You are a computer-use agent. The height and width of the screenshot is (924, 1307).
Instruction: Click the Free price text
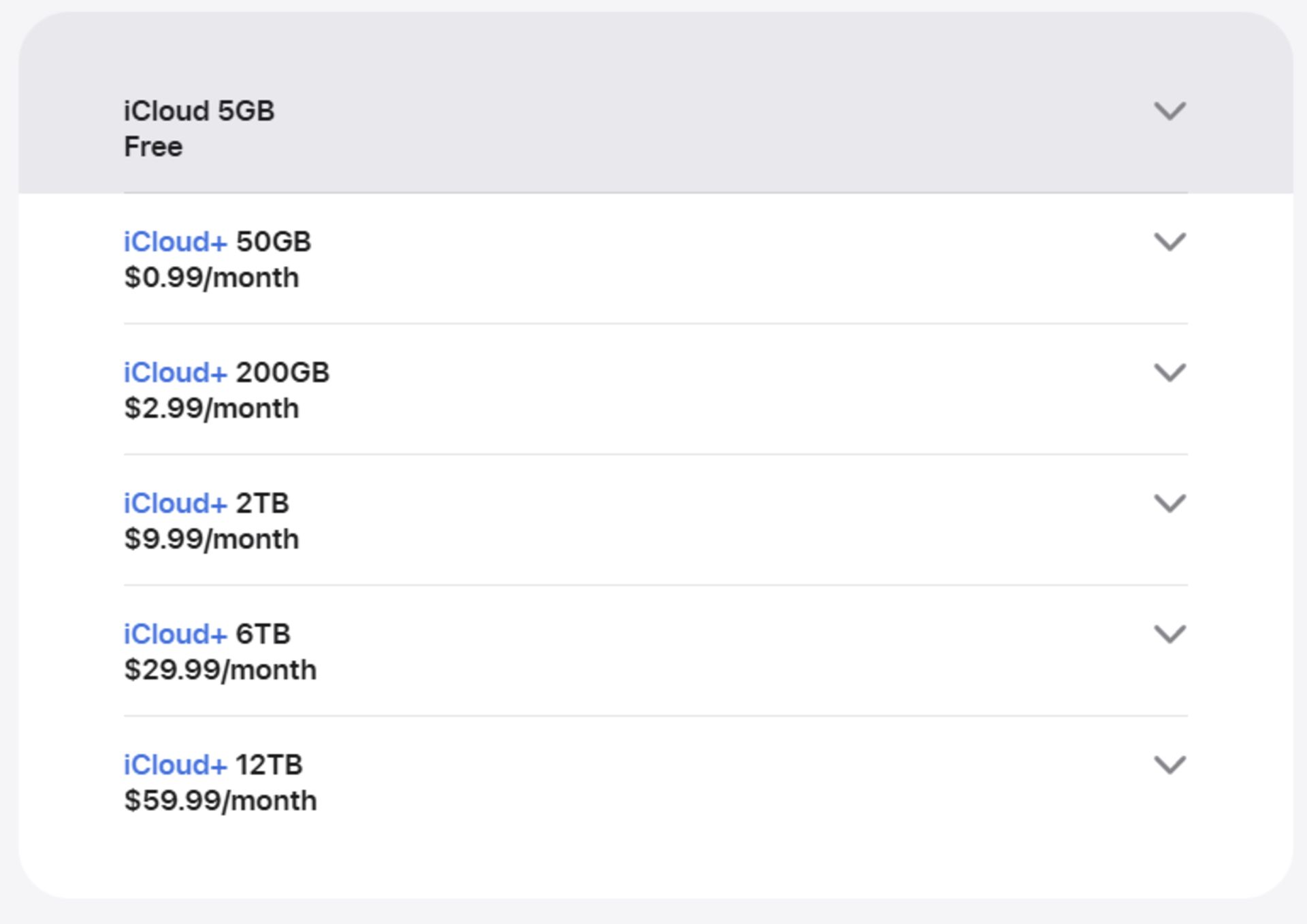pyautogui.click(x=153, y=147)
